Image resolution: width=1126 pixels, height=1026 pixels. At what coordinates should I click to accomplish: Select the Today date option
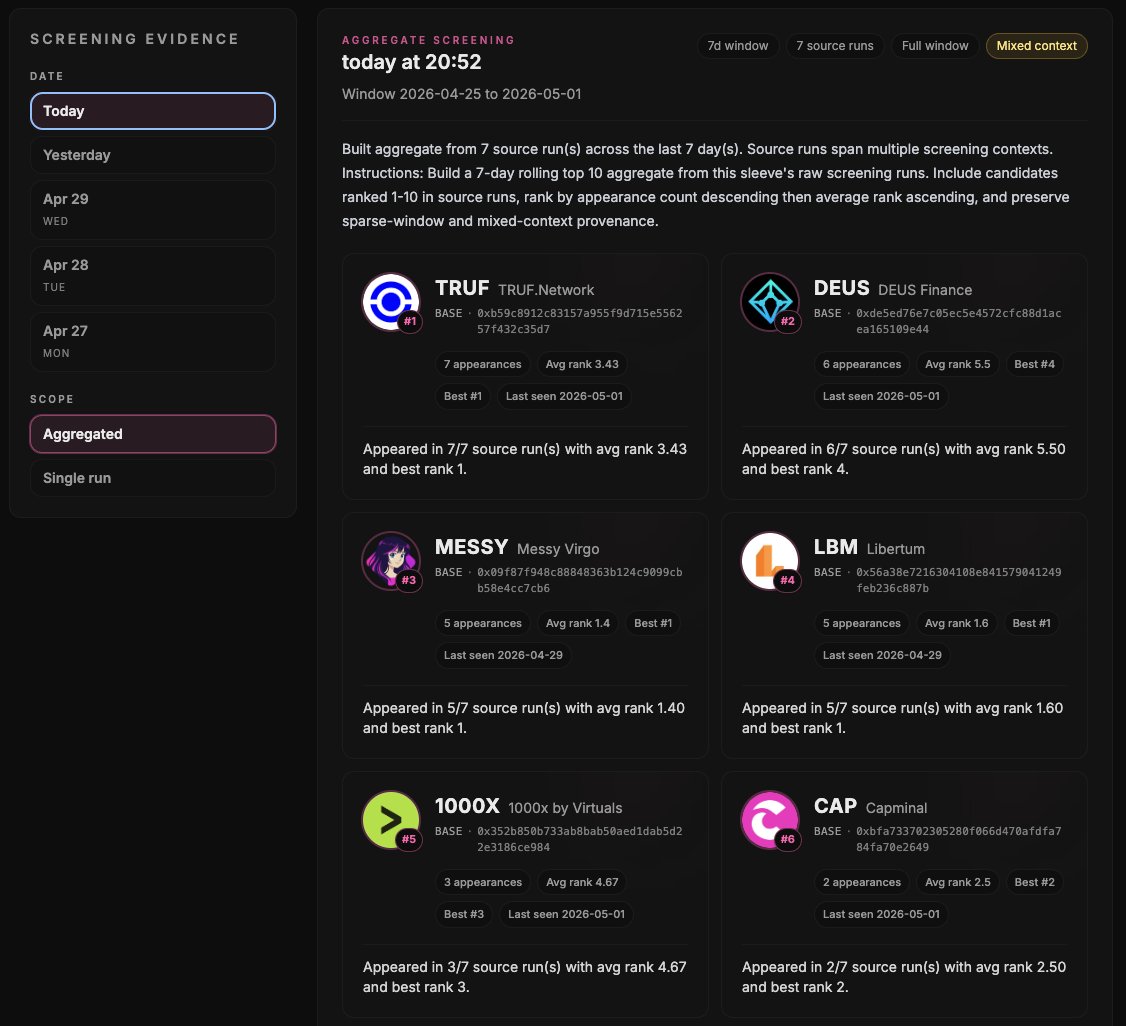153,111
